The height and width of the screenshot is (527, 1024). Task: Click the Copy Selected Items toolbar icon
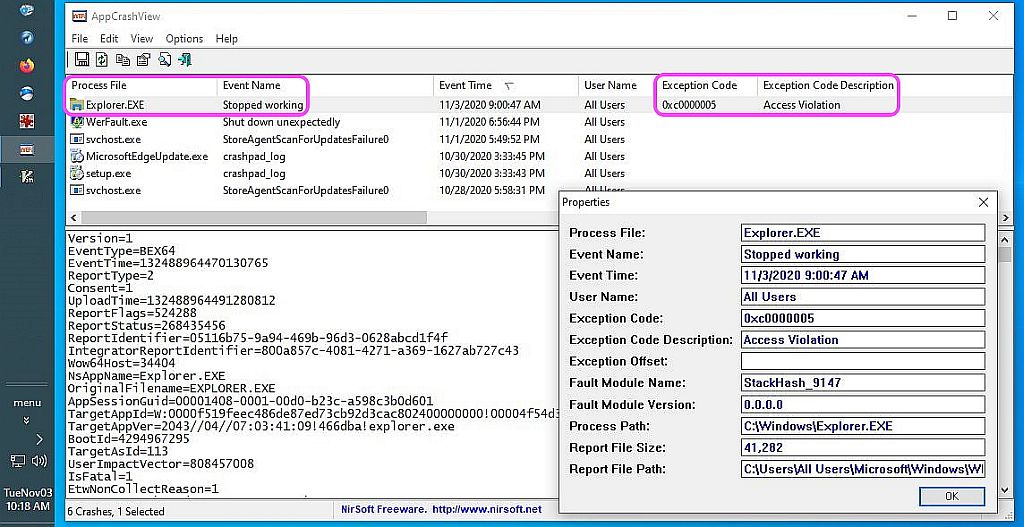(123, 59)
